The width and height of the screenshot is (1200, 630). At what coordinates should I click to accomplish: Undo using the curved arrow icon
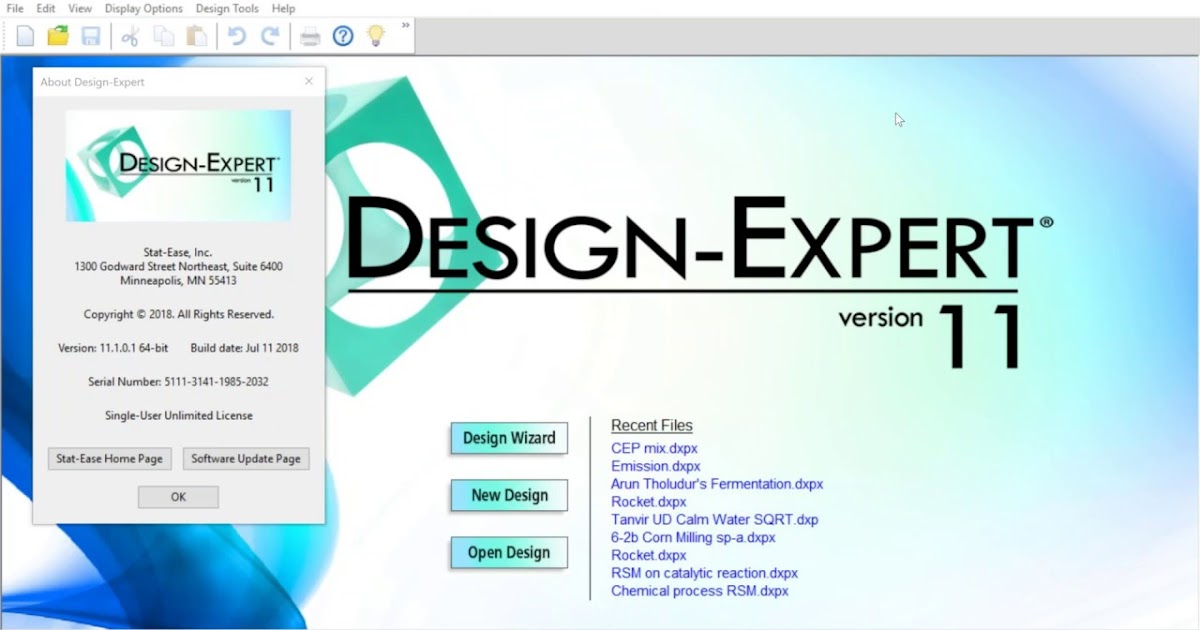point(236,35)
